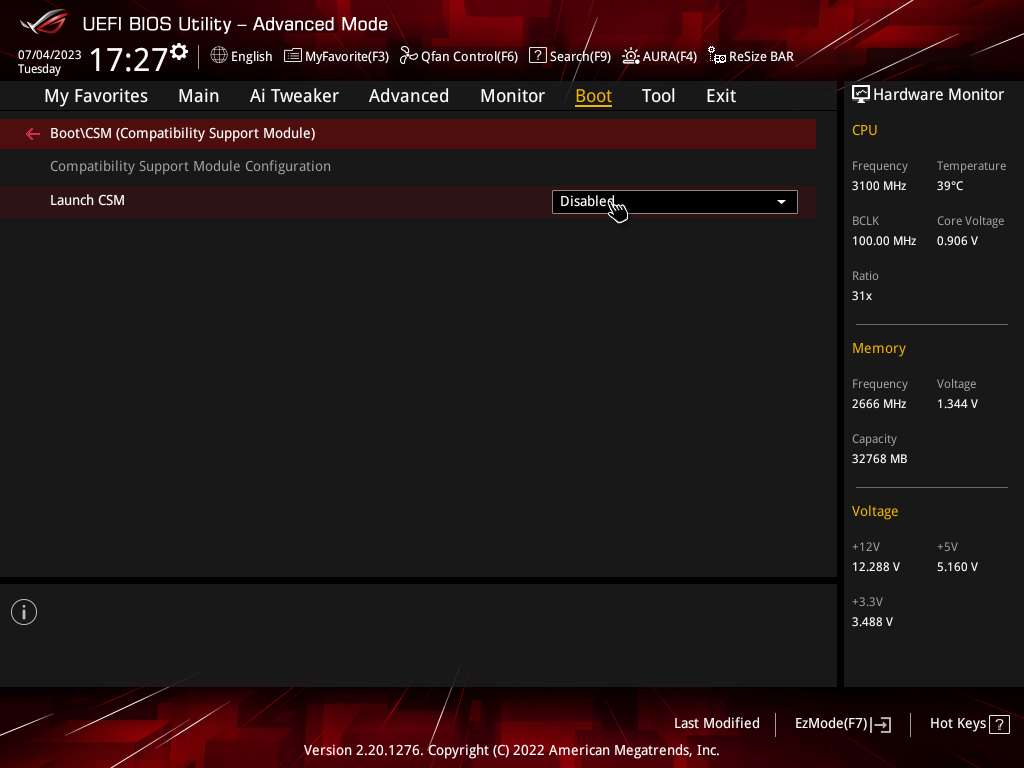Image resolution: width=1024 pixels, height=768 pixels.
Task: Click the Launch CSM dropdown arrow
Action: [781, 202]
